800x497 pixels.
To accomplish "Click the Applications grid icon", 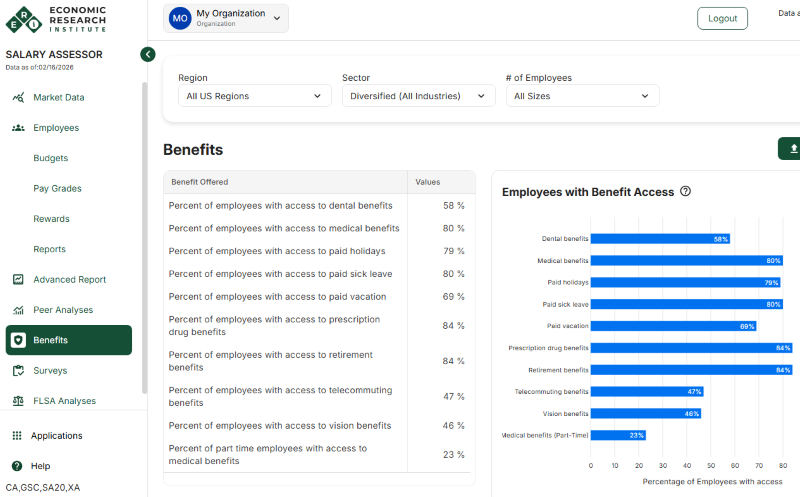I will click(17, 435).
